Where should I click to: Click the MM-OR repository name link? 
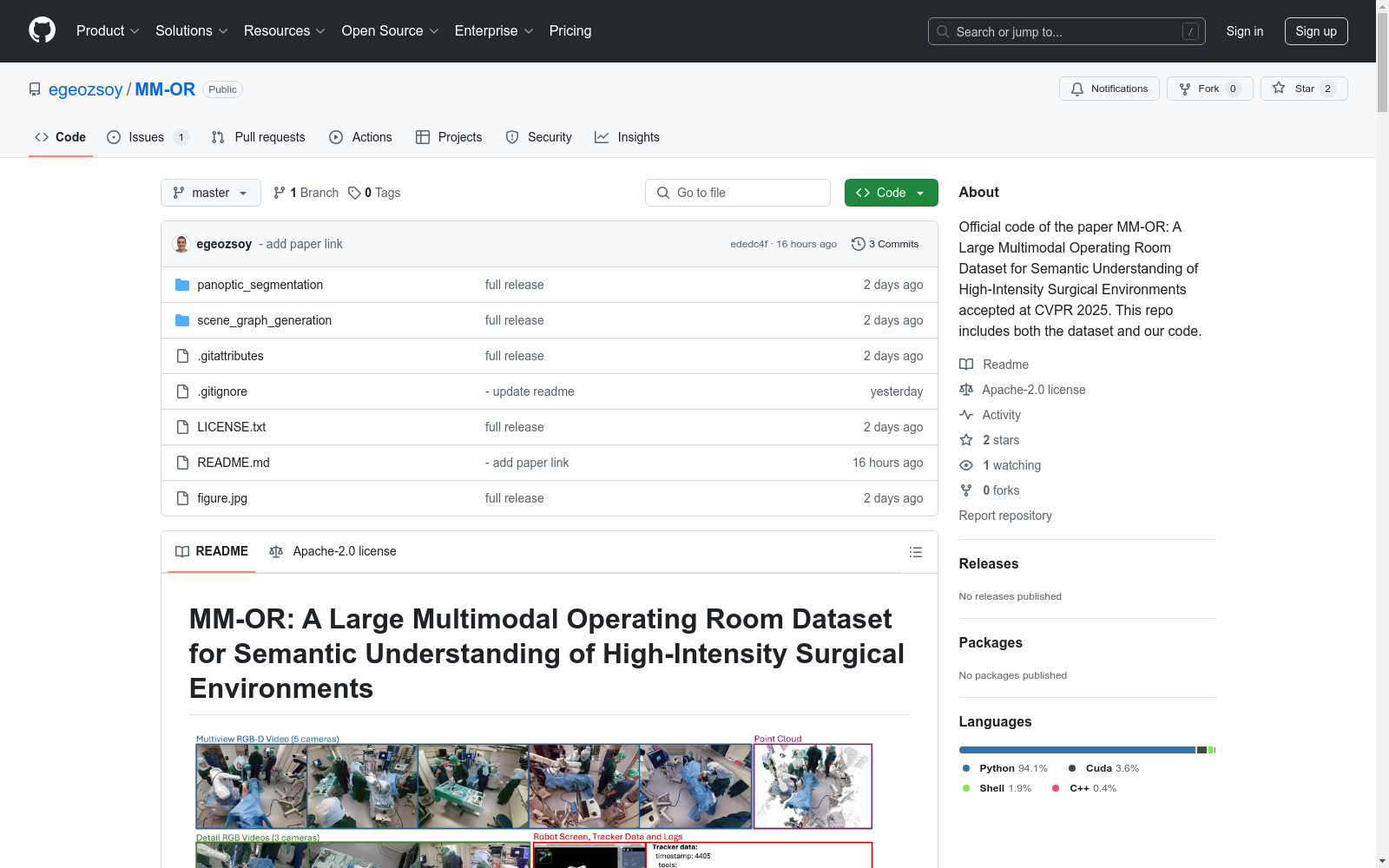[x=165, y=89]
